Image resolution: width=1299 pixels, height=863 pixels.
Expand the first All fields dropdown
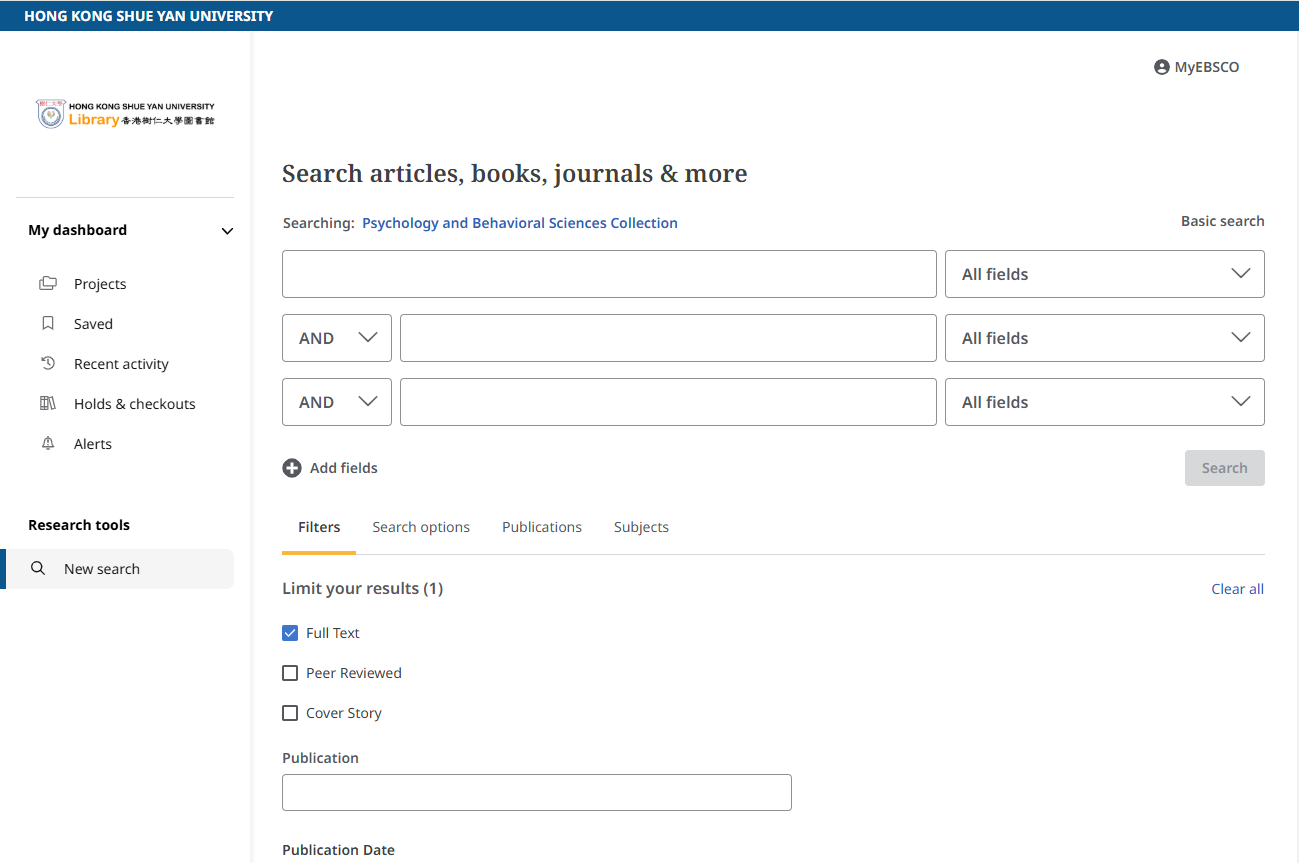pos(1104,274)
